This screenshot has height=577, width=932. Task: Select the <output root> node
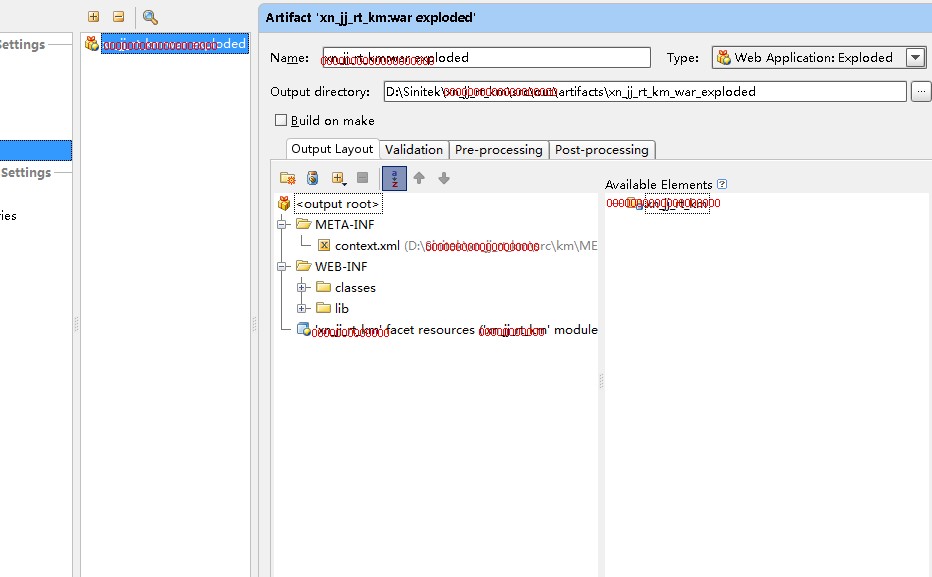(338, 204)
